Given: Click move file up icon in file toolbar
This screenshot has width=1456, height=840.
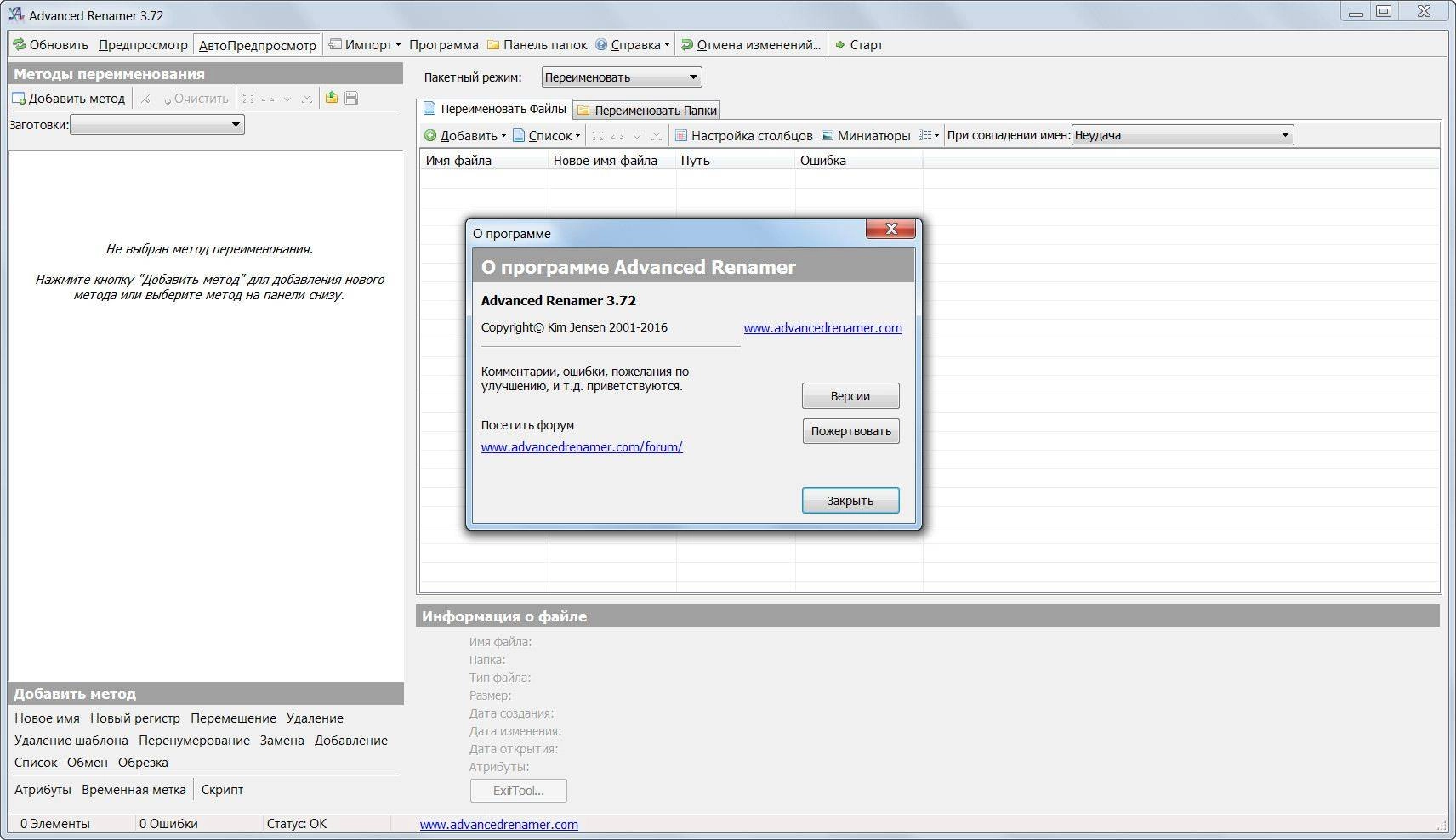Looking at the screenshot, I should coord(617,135).
